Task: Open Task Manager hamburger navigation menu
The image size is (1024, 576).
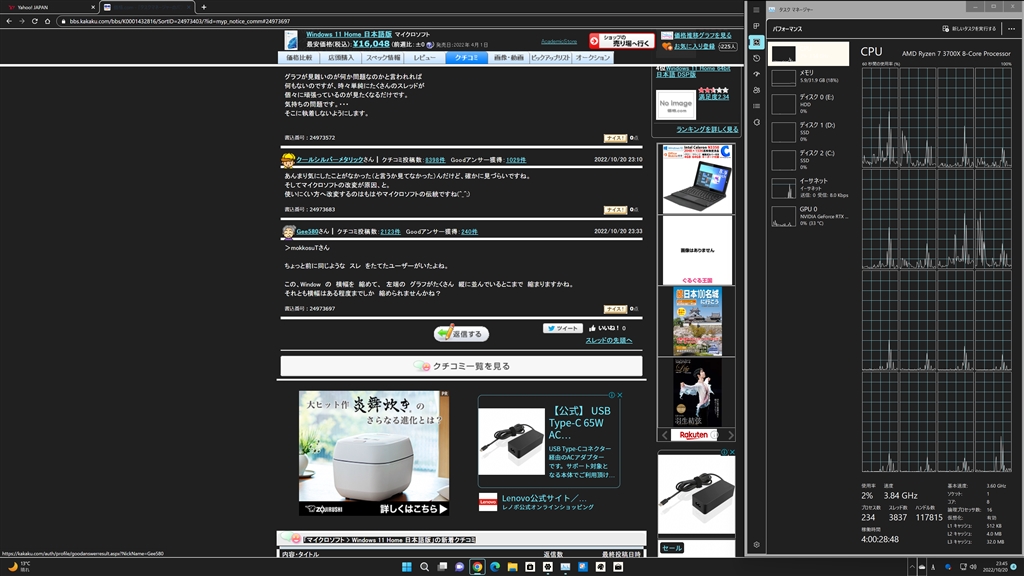Action: pyautogui.click(x=756, y=10)
